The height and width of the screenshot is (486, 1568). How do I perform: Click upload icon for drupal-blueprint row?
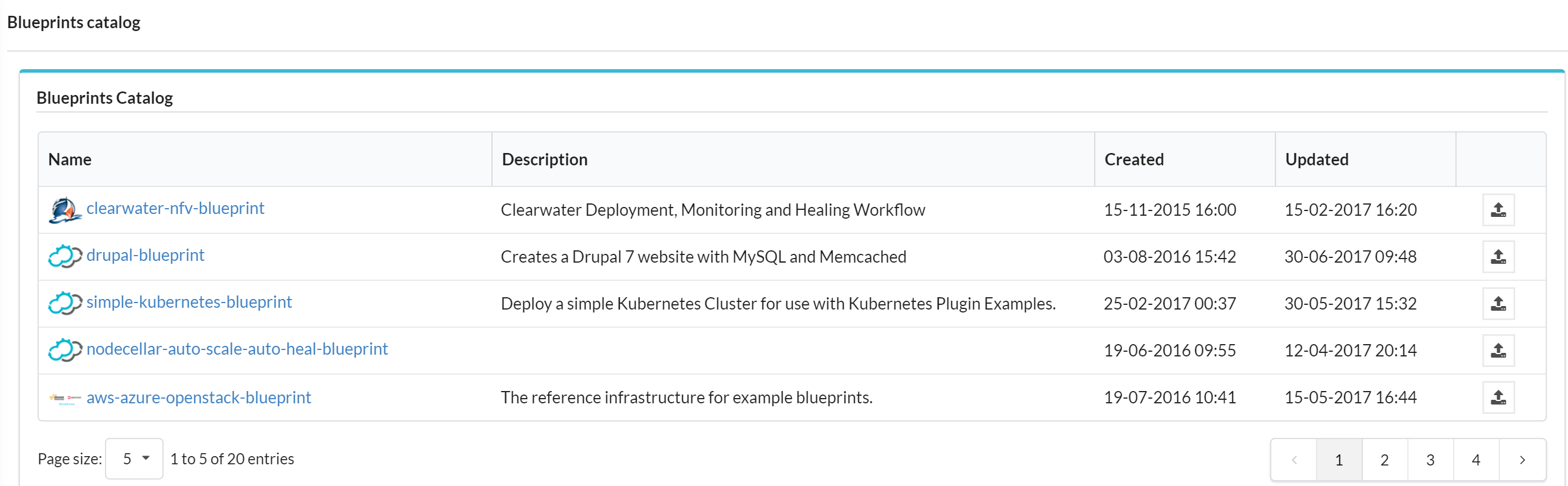click(1498, 257)
